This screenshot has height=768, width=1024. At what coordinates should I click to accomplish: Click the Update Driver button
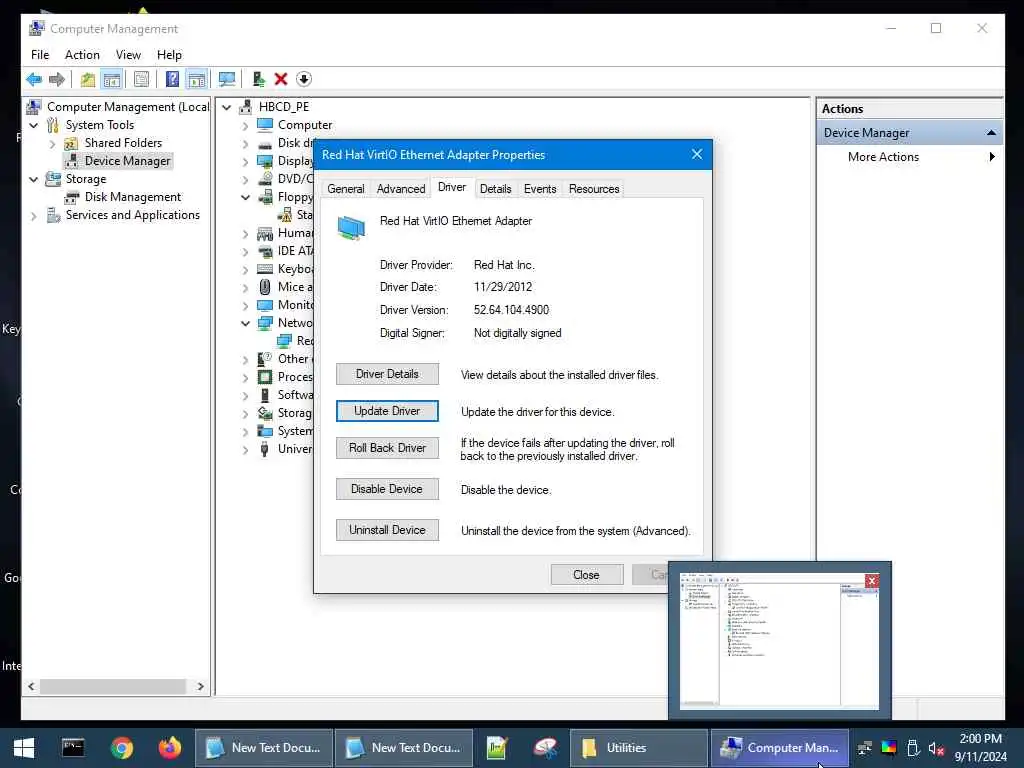tap(387, 411)
